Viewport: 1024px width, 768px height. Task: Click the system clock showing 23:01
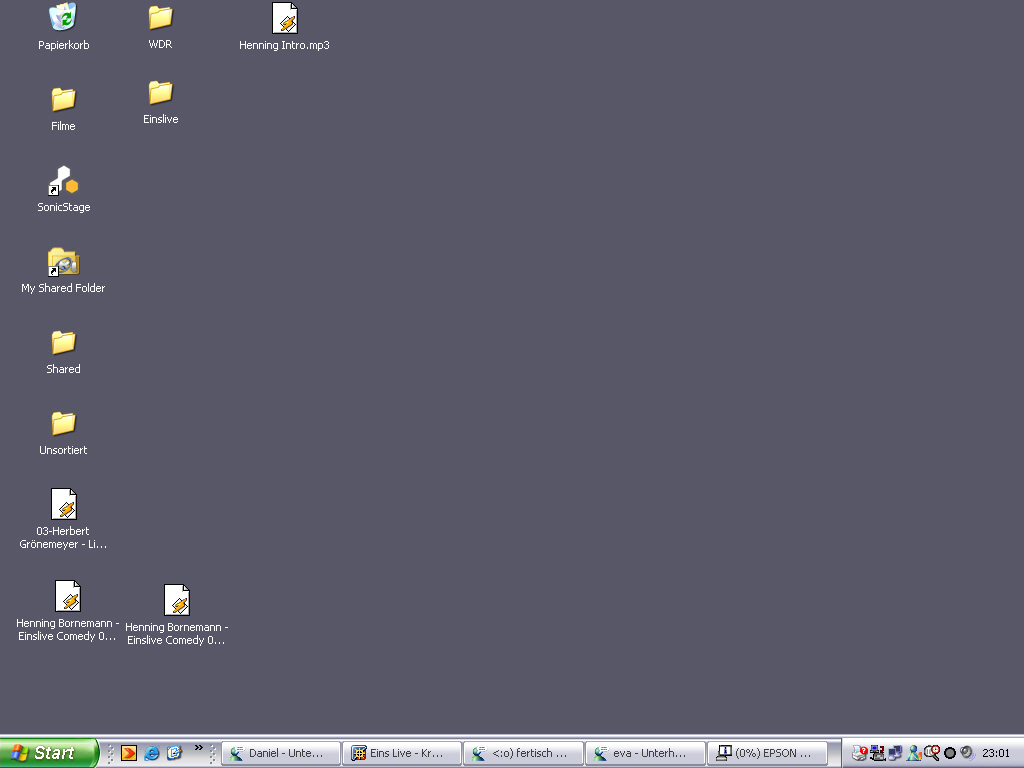[996, 753]
